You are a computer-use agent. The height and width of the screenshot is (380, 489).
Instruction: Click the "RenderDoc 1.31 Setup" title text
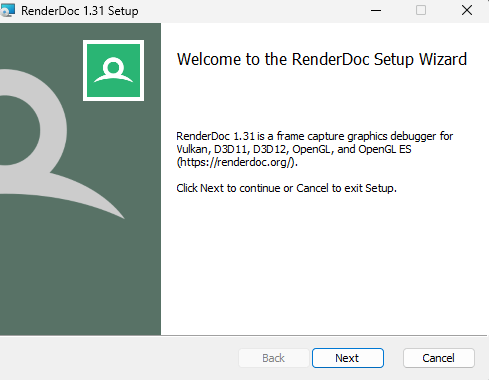[80, 11]
